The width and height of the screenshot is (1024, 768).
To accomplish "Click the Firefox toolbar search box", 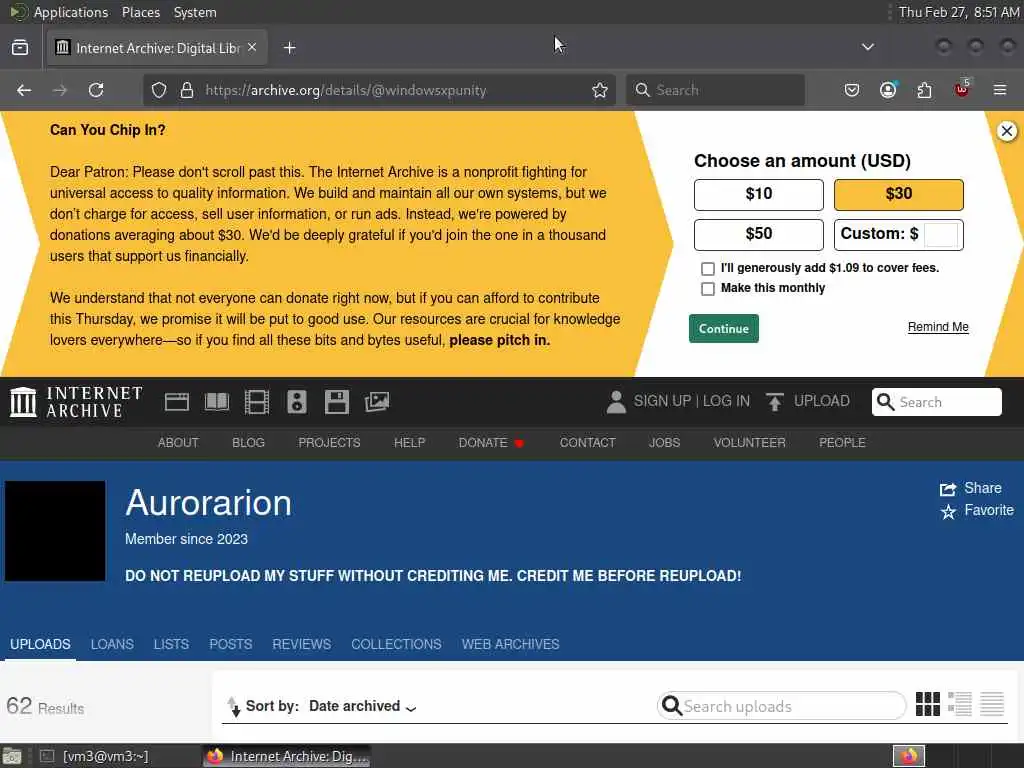I will click(715, 90).
